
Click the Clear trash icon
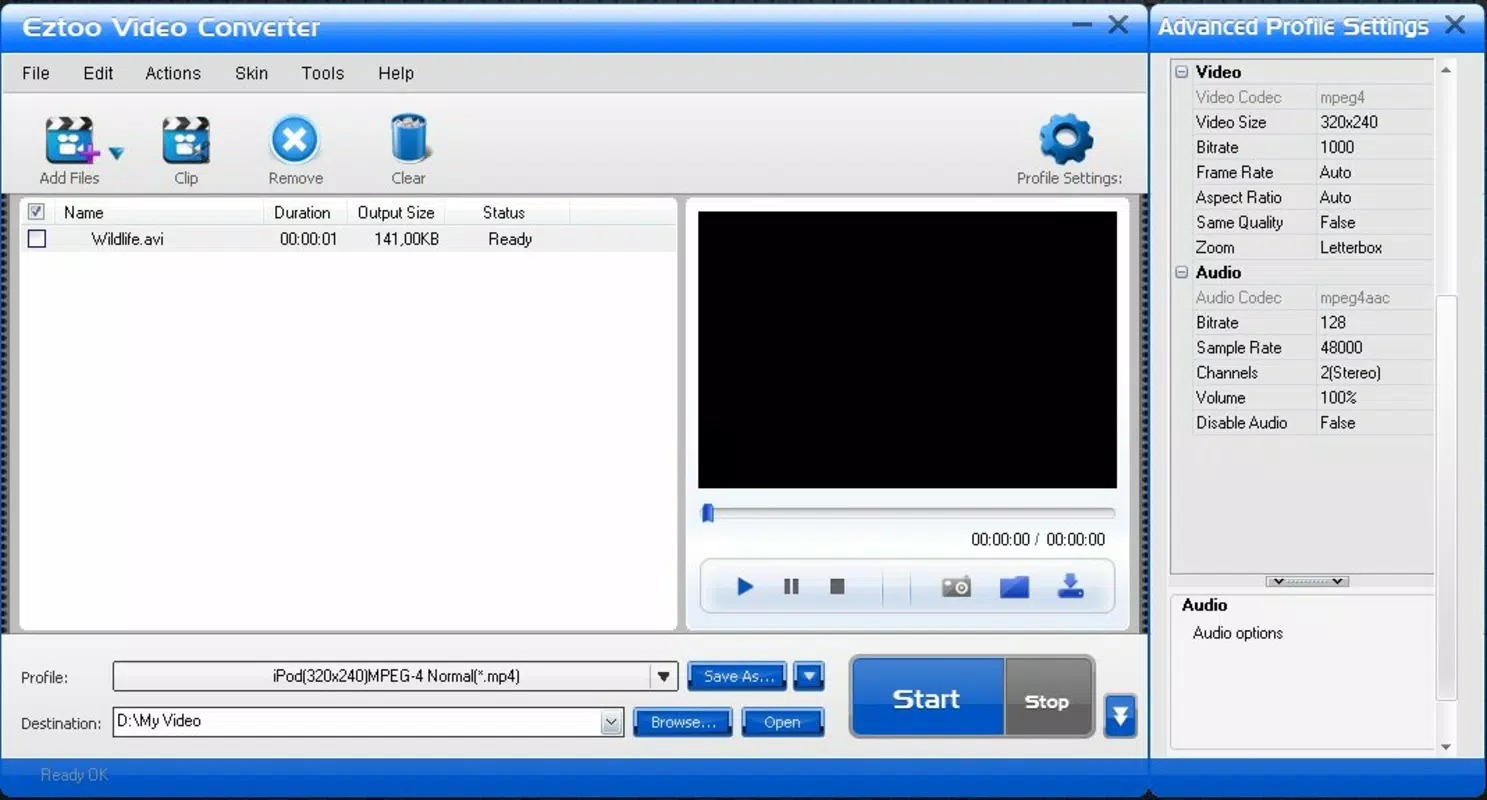[x=408, y=138]
